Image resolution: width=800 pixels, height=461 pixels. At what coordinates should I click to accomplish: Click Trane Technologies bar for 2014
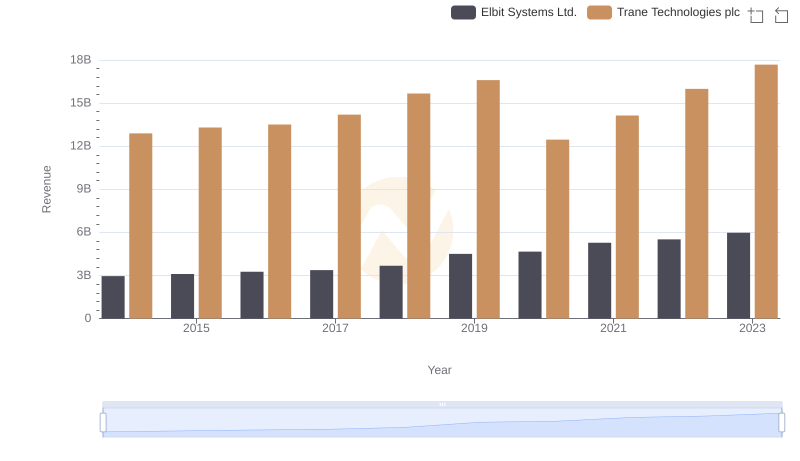pyautogui.click(x=141, y=226)
